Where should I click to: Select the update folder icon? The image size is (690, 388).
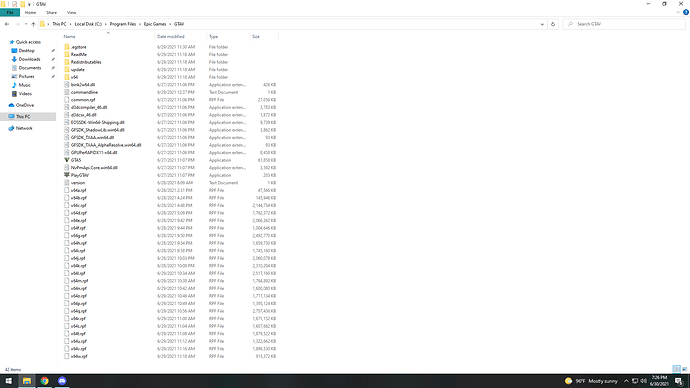click(67, 70)
